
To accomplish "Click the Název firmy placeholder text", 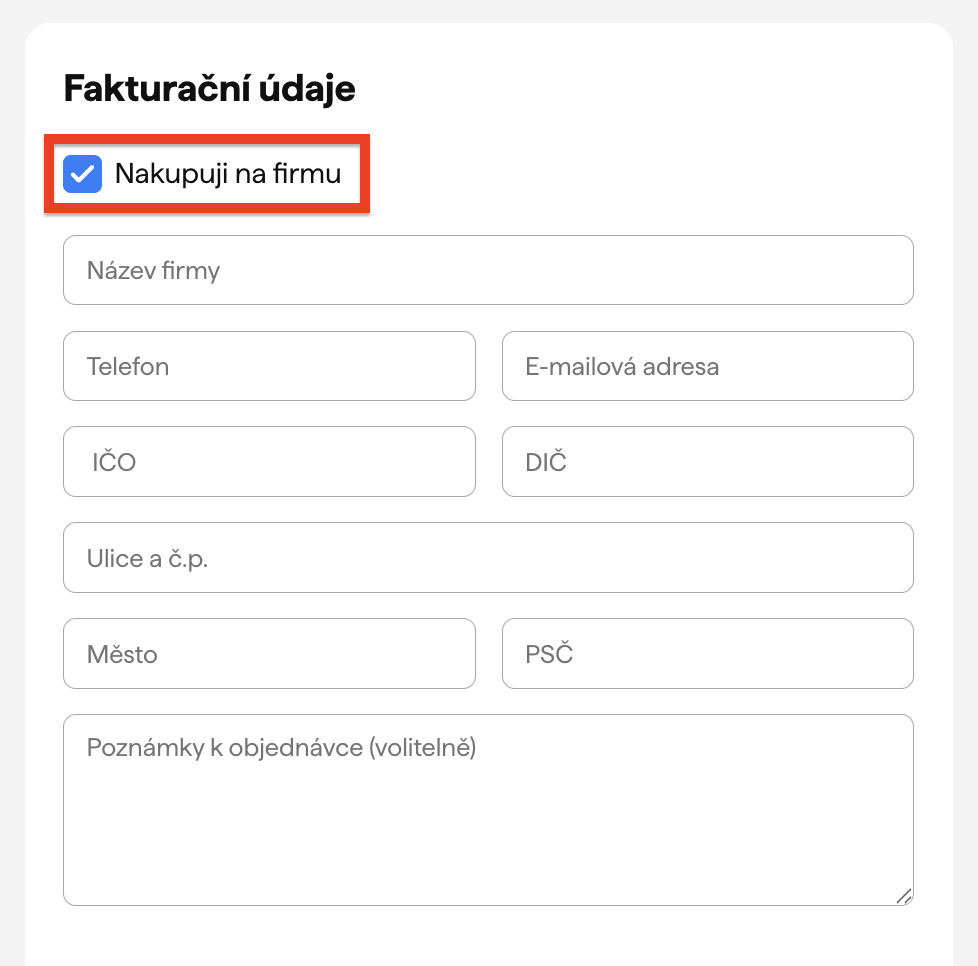I will click(x=153, y=270).
